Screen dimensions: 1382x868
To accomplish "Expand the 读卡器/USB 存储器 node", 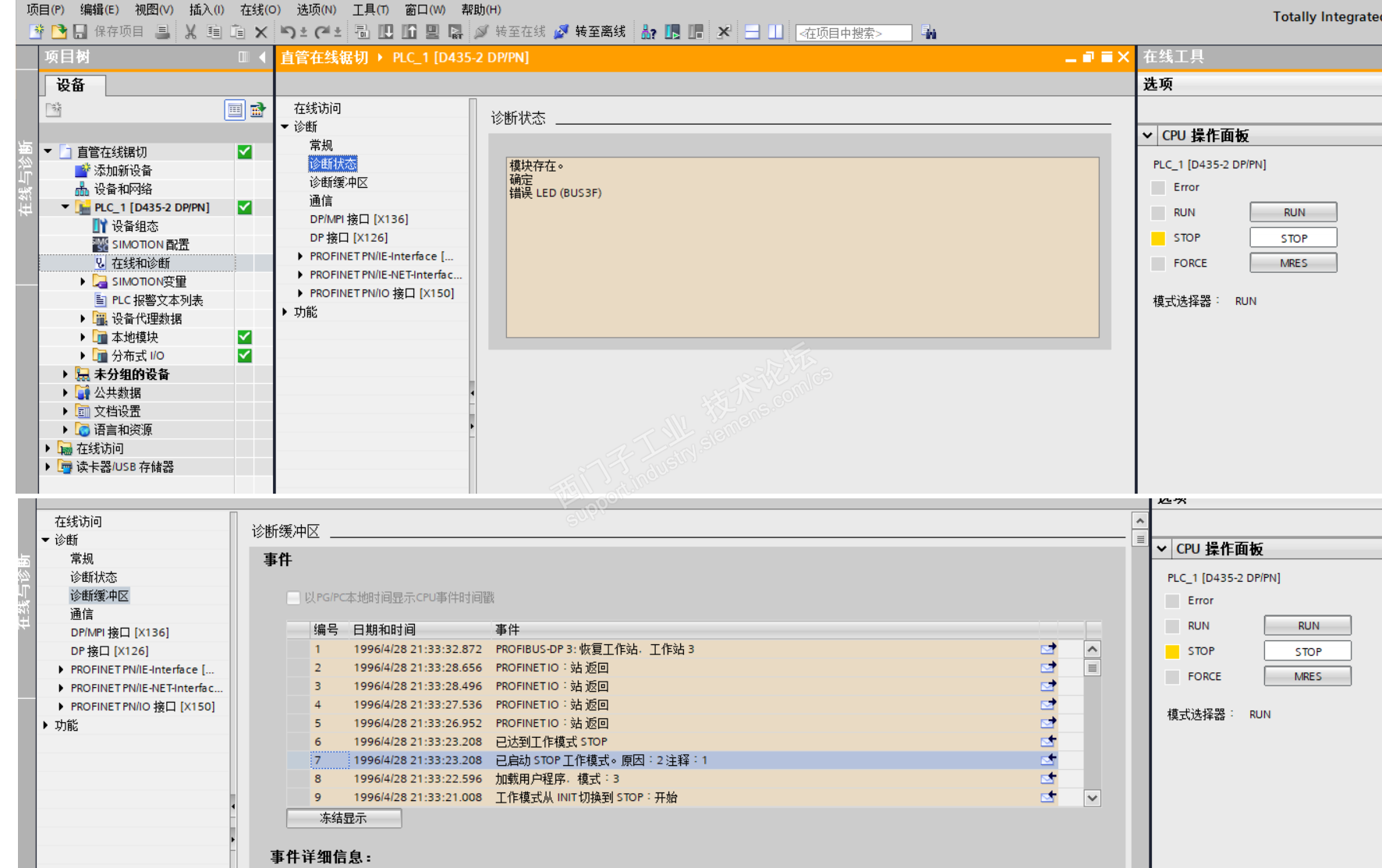I will click(48, 466).
